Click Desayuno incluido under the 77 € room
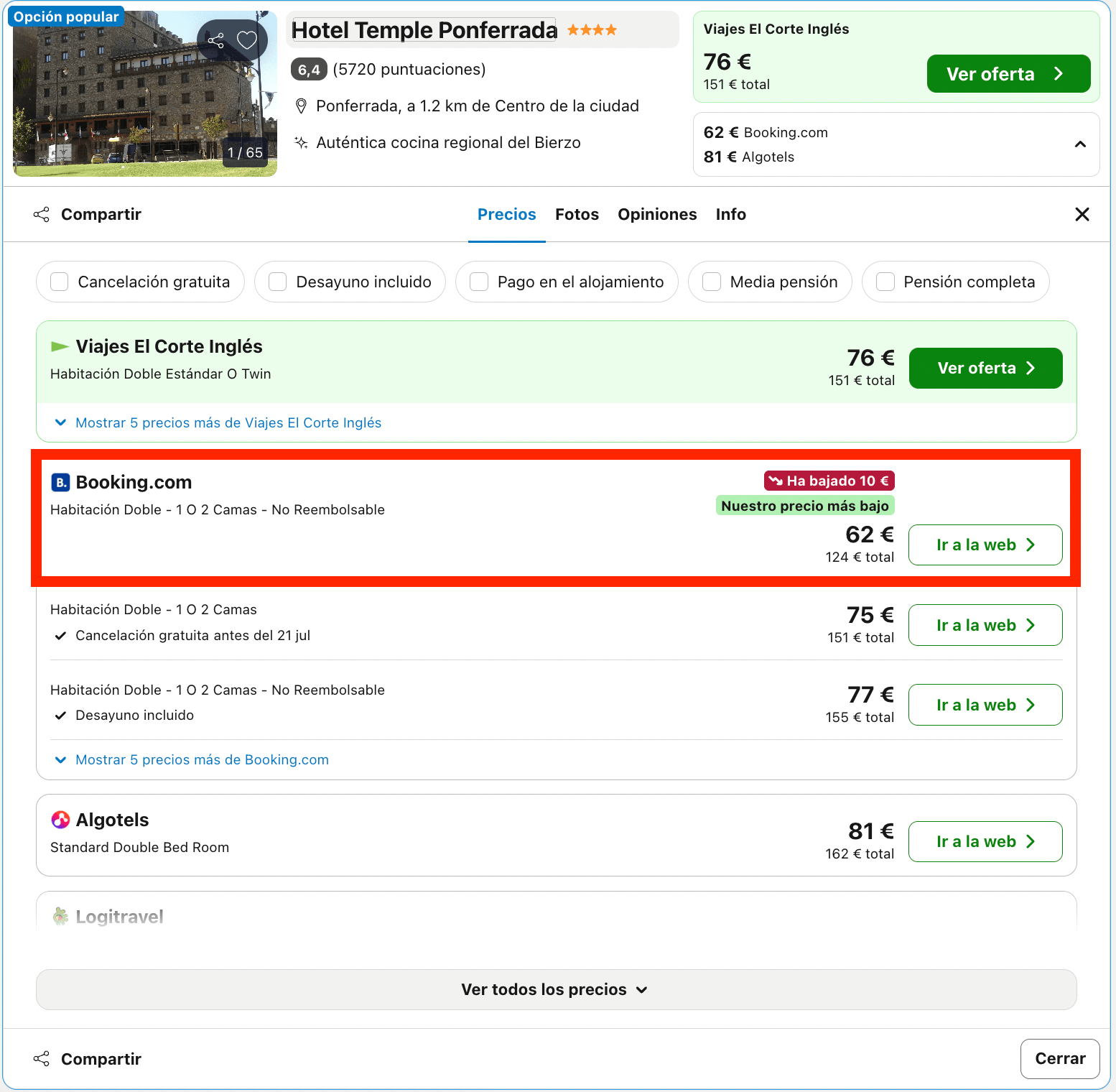 tap(135, 715)
